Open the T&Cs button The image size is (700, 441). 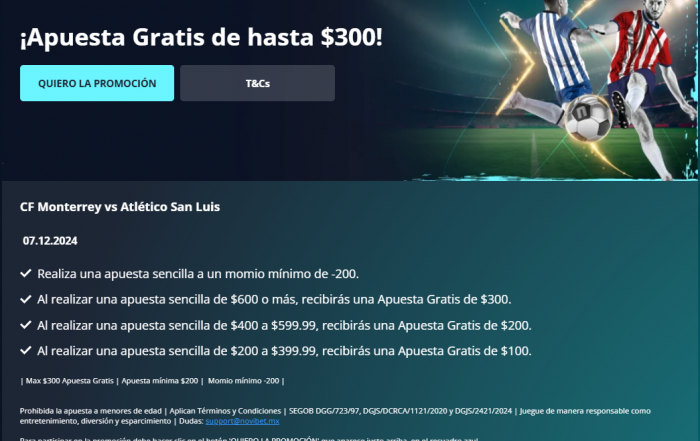[258, 83]
